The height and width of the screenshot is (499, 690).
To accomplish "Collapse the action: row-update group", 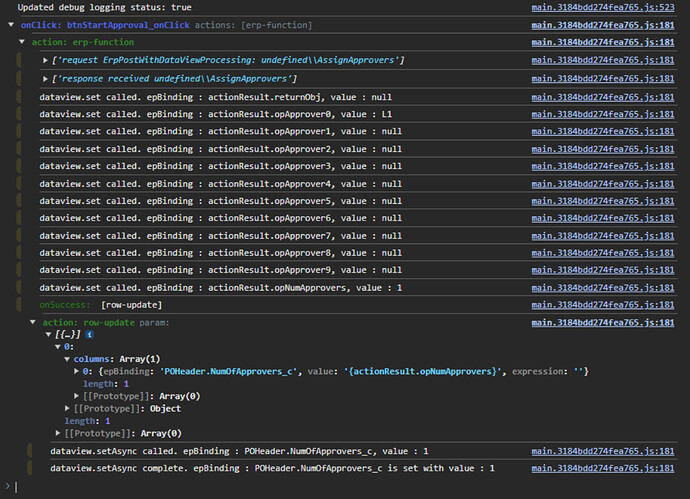I will coord(33,323).
